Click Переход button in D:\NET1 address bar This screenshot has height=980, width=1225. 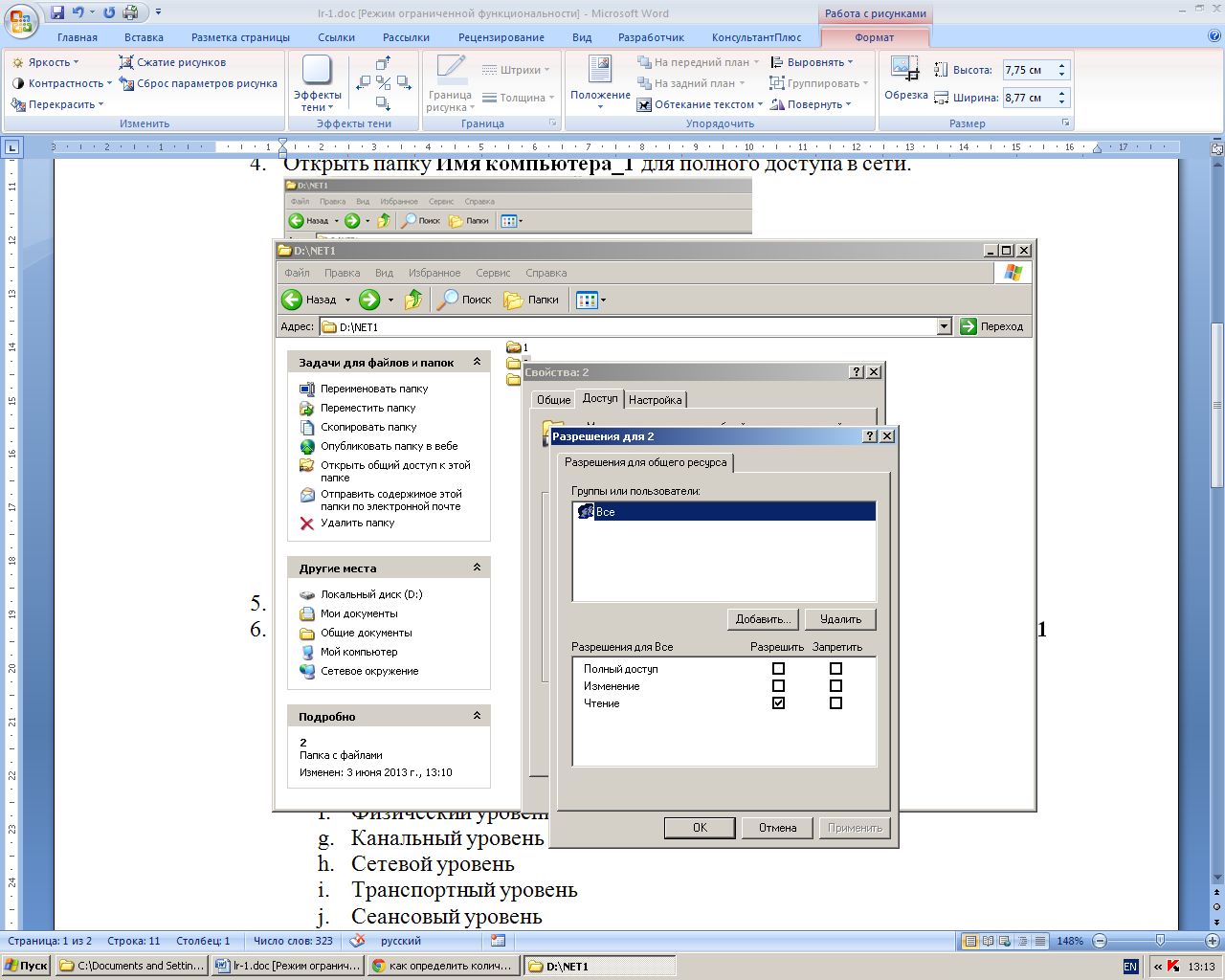click(x=991, y=326)
